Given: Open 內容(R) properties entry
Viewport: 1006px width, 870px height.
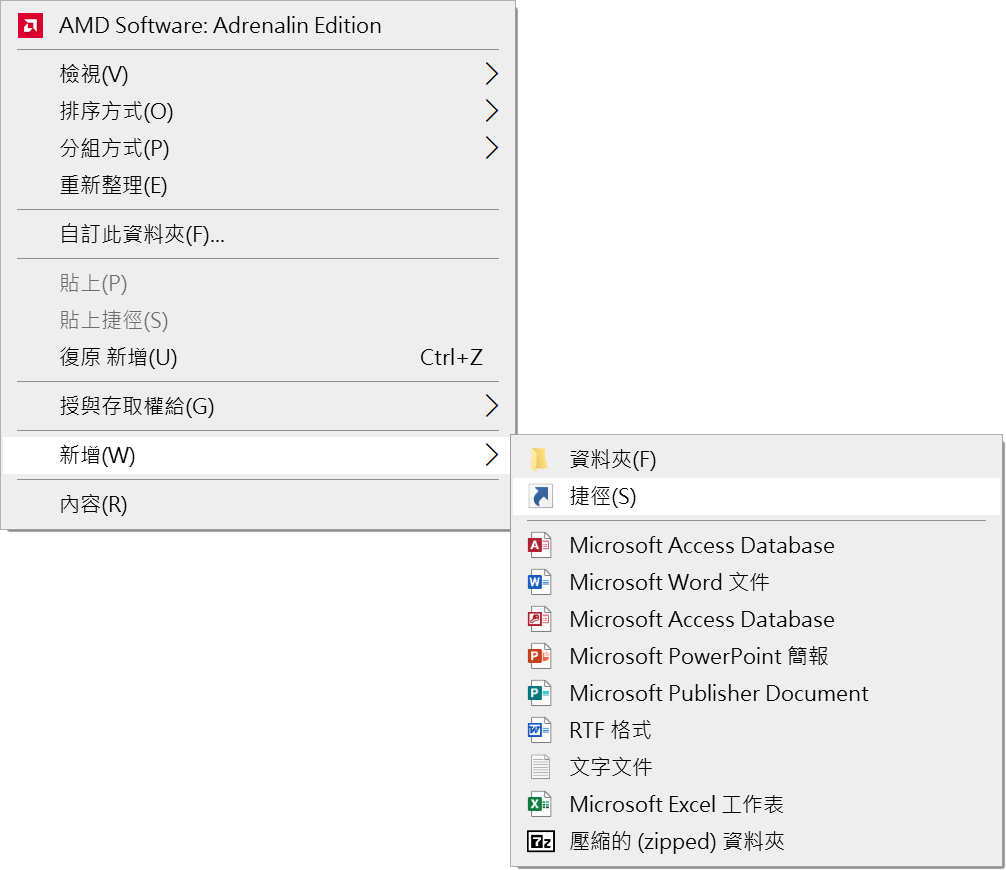Looking at the screenshot, I should 93,504.
